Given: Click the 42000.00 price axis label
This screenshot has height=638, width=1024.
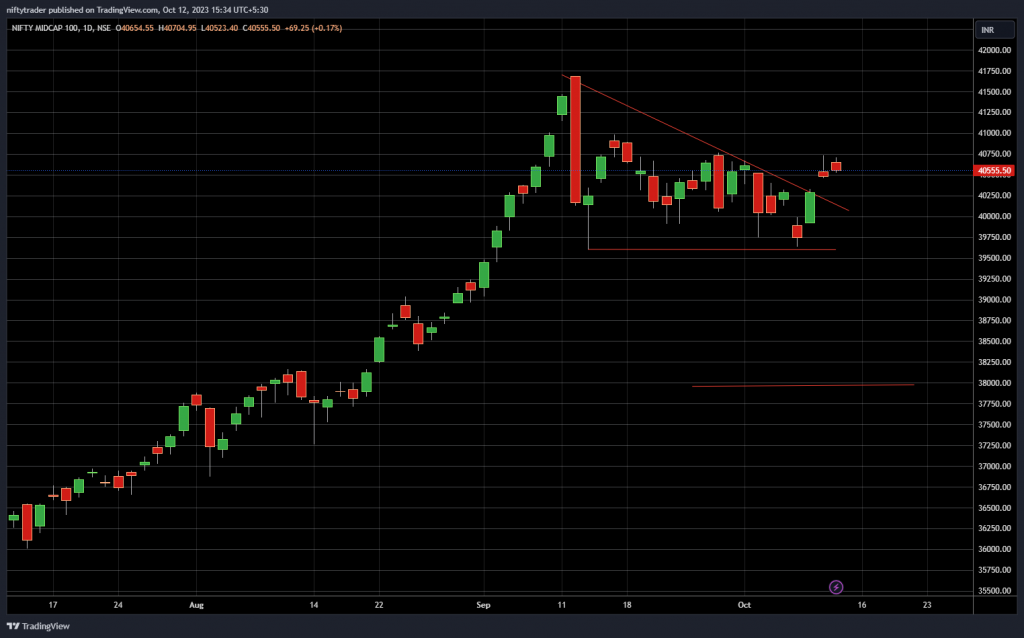Looking at the screenshot, I should pyautogui.click(x=993, y=50).
